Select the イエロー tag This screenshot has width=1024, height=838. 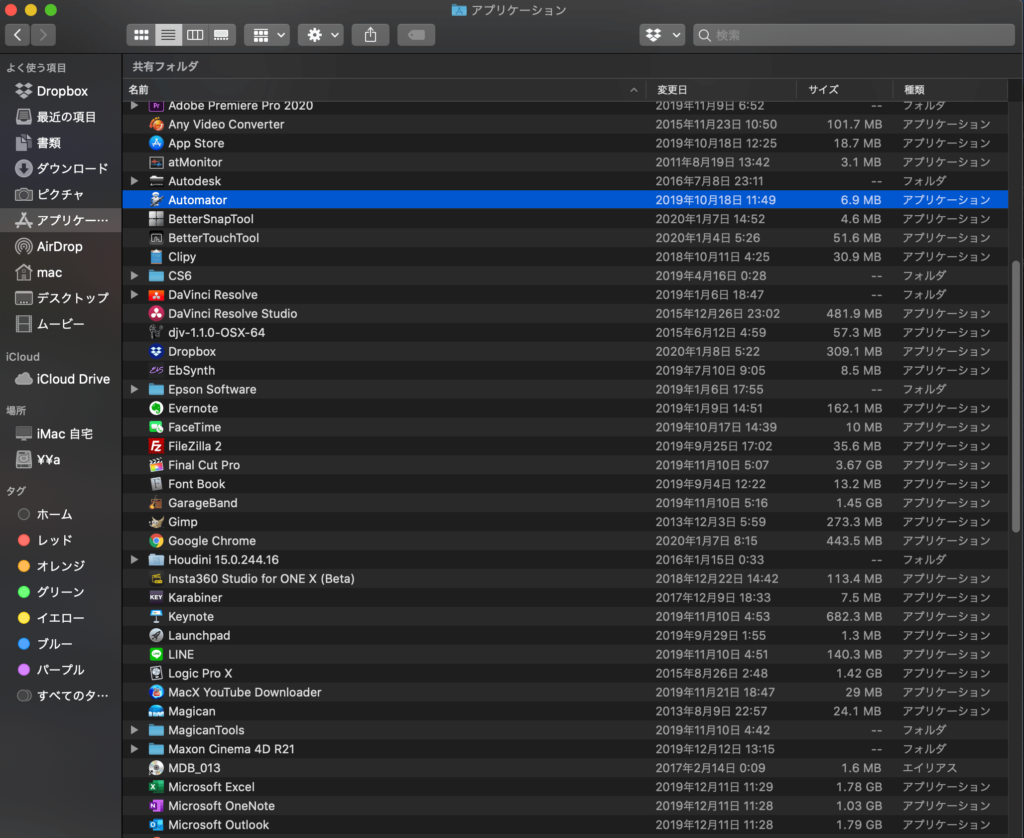coord(60,618)
